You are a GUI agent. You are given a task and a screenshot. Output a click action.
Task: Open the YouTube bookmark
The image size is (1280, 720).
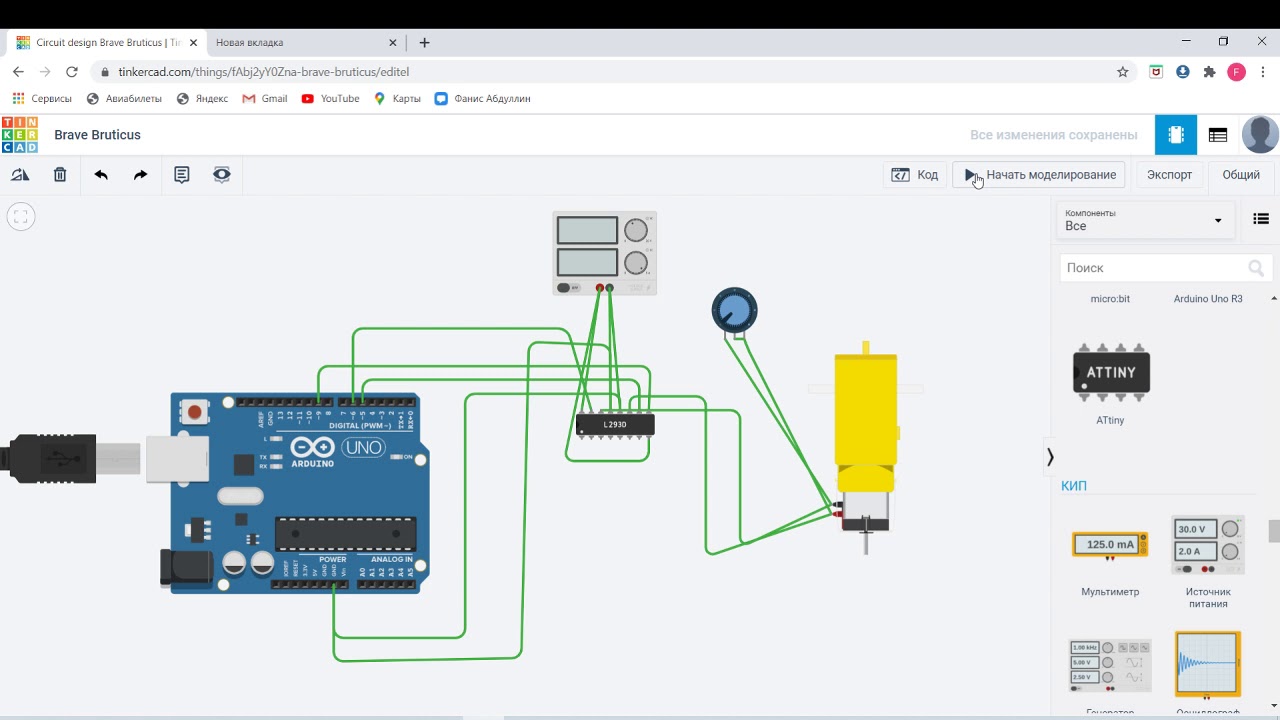330,99
